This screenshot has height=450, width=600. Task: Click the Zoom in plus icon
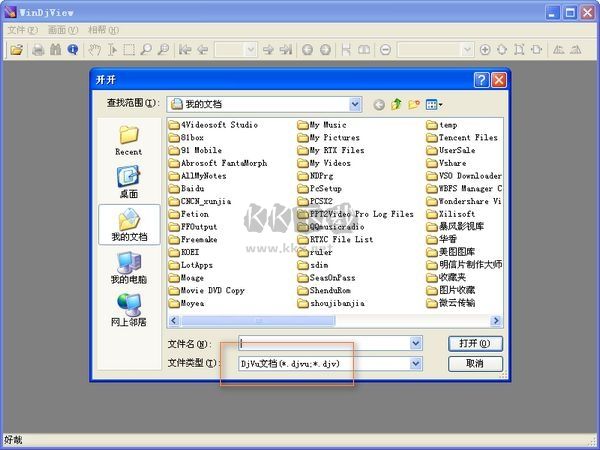pyautogui.click(x=485, y=50)
